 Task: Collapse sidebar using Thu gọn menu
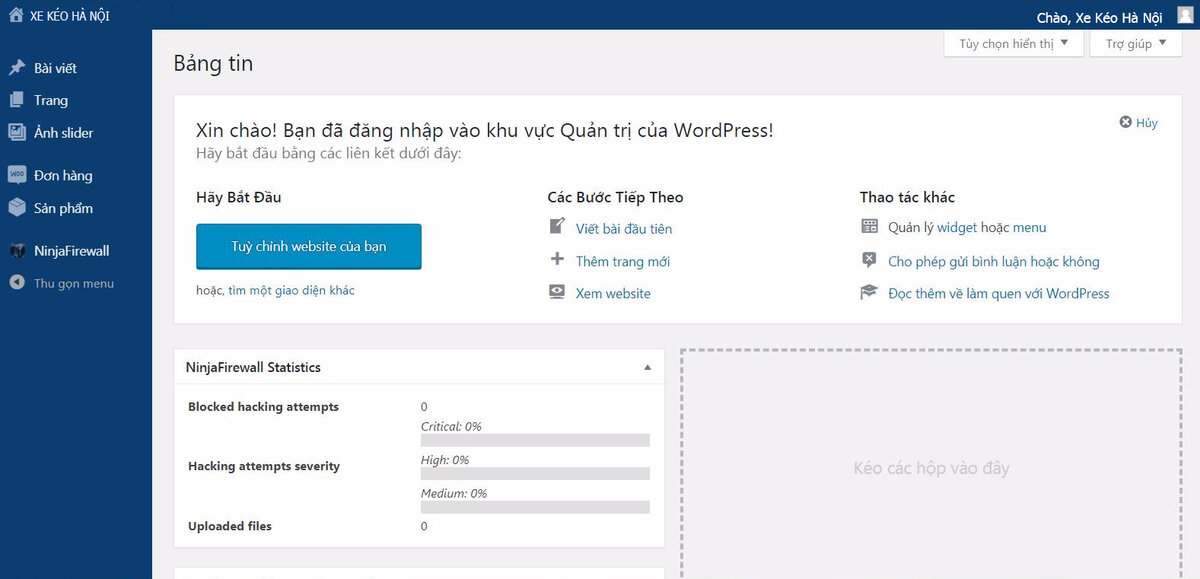[x=73, y=283]
